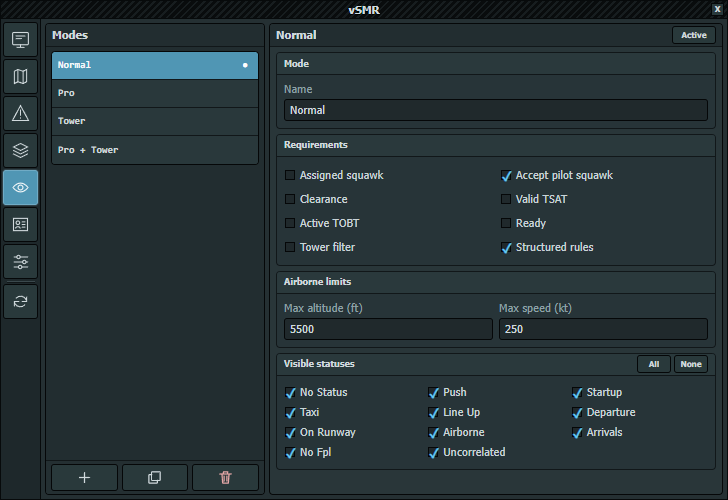Image resolution: width=728 pixels, height=500 pixels.
Task: Uncheck Startup visible status
Action: coord(577,392)
